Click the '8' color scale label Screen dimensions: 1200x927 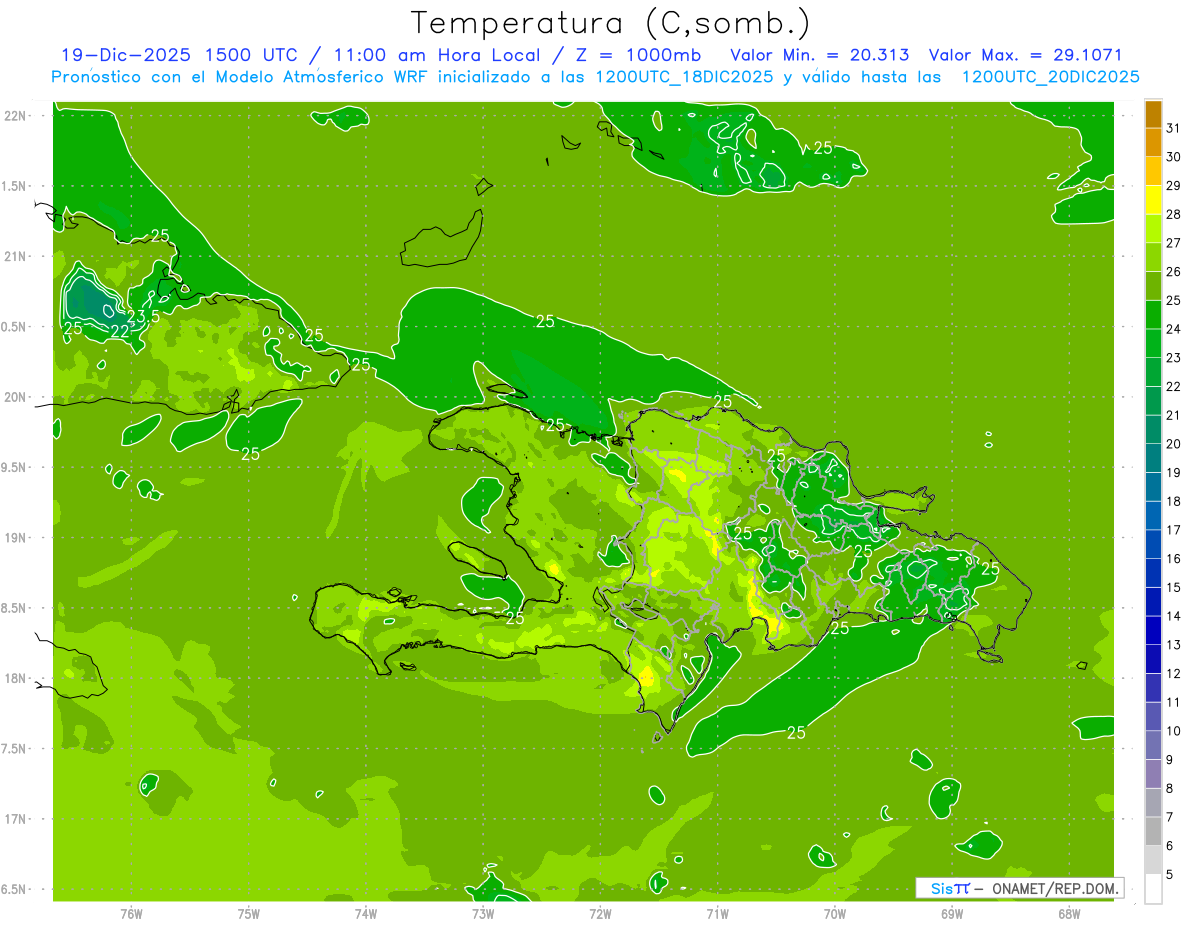(x=1169, y=789)
